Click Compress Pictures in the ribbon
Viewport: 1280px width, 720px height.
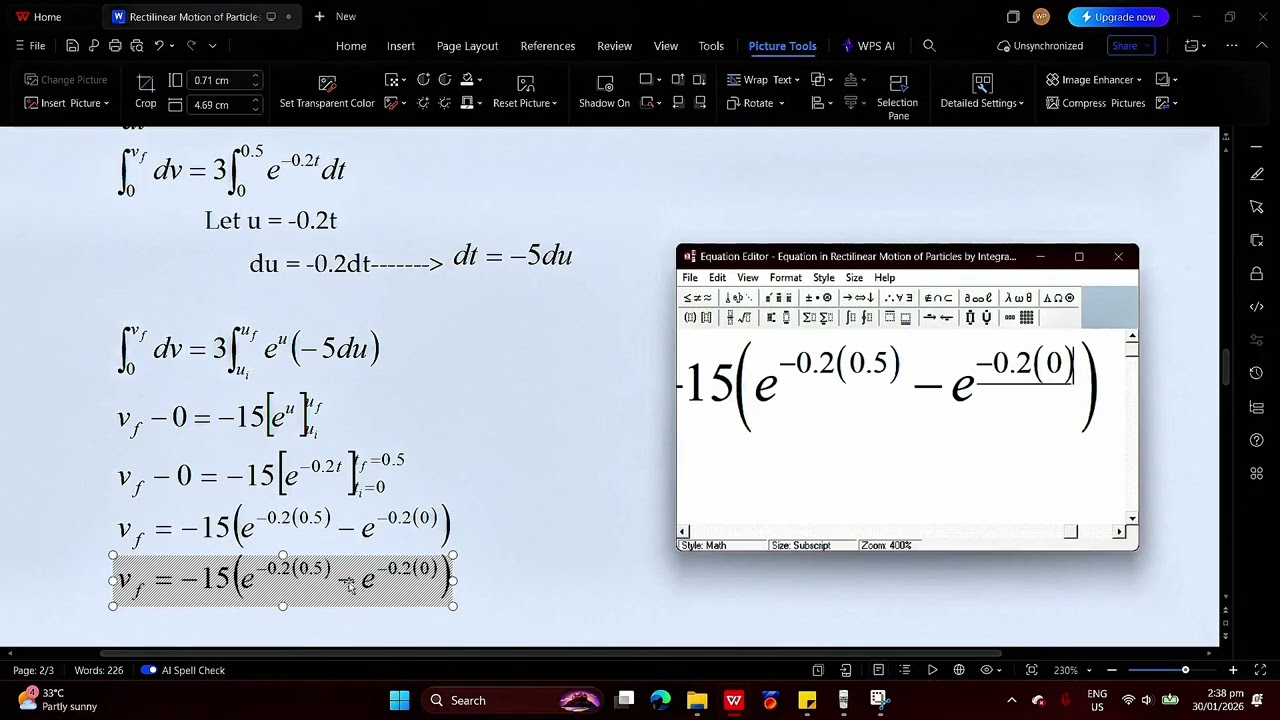pos(1095,103)
